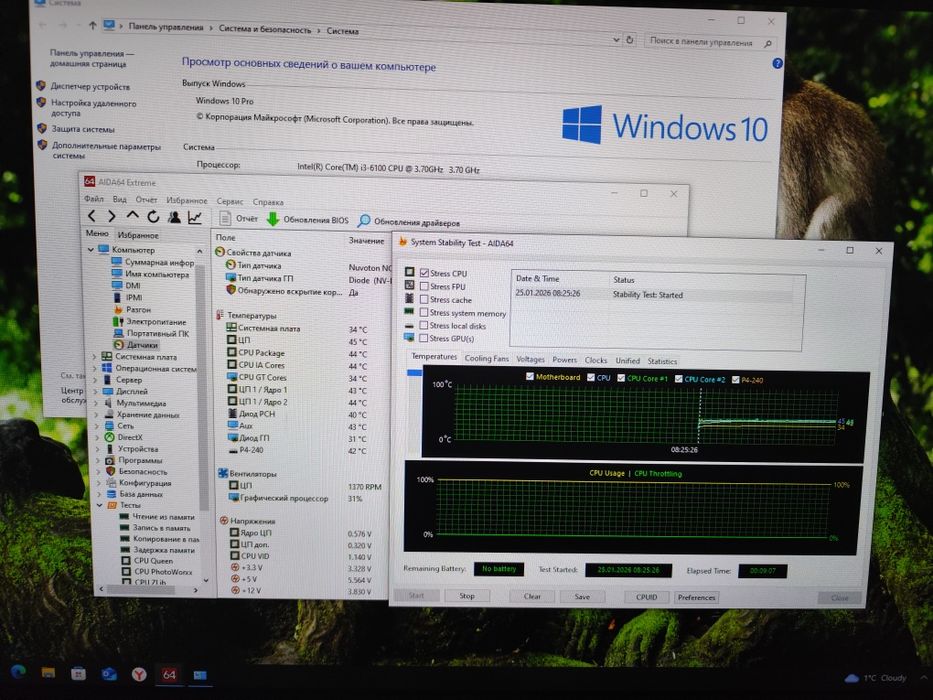Collapse the Компьютер tree node

tap(90, 249)
